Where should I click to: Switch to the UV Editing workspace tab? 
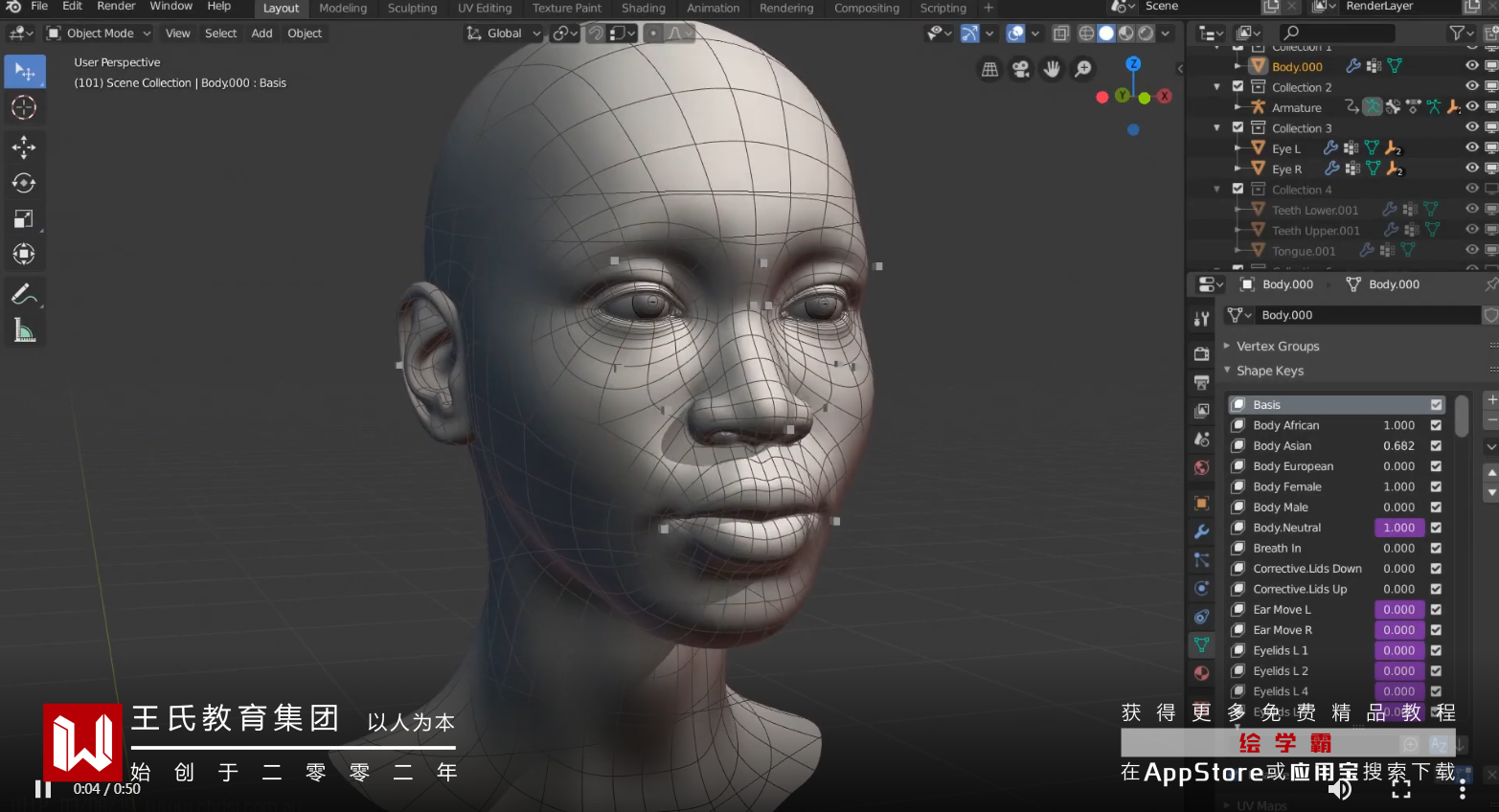click(x=485, y=8)
